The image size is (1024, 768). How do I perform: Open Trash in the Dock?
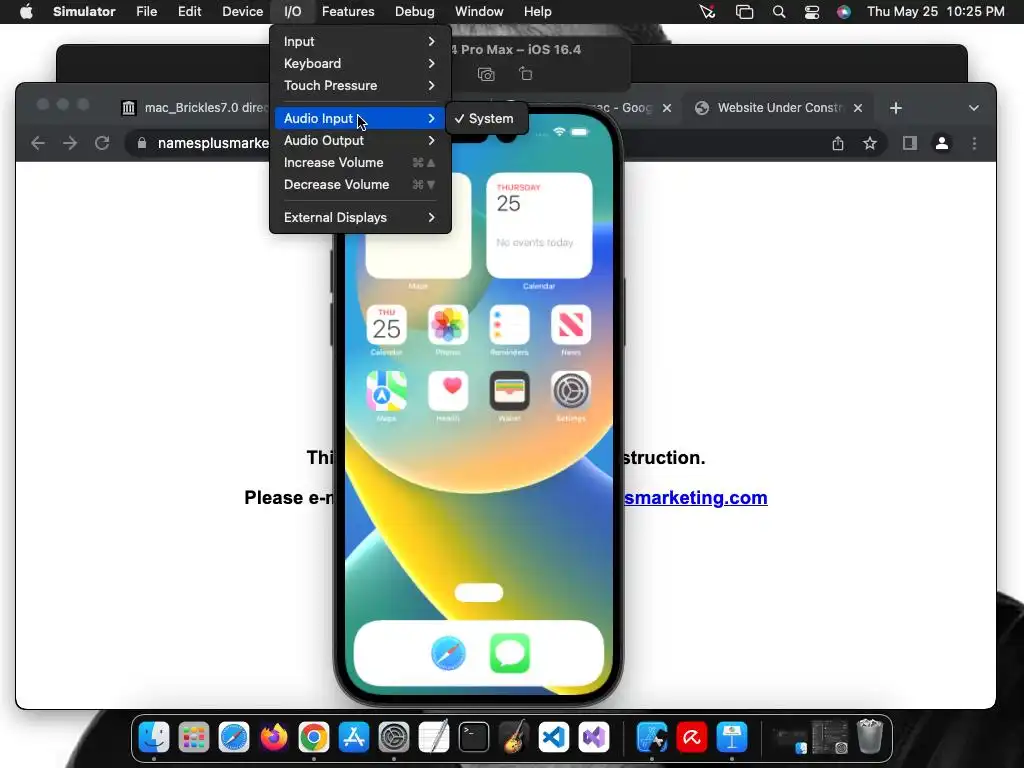870,737
